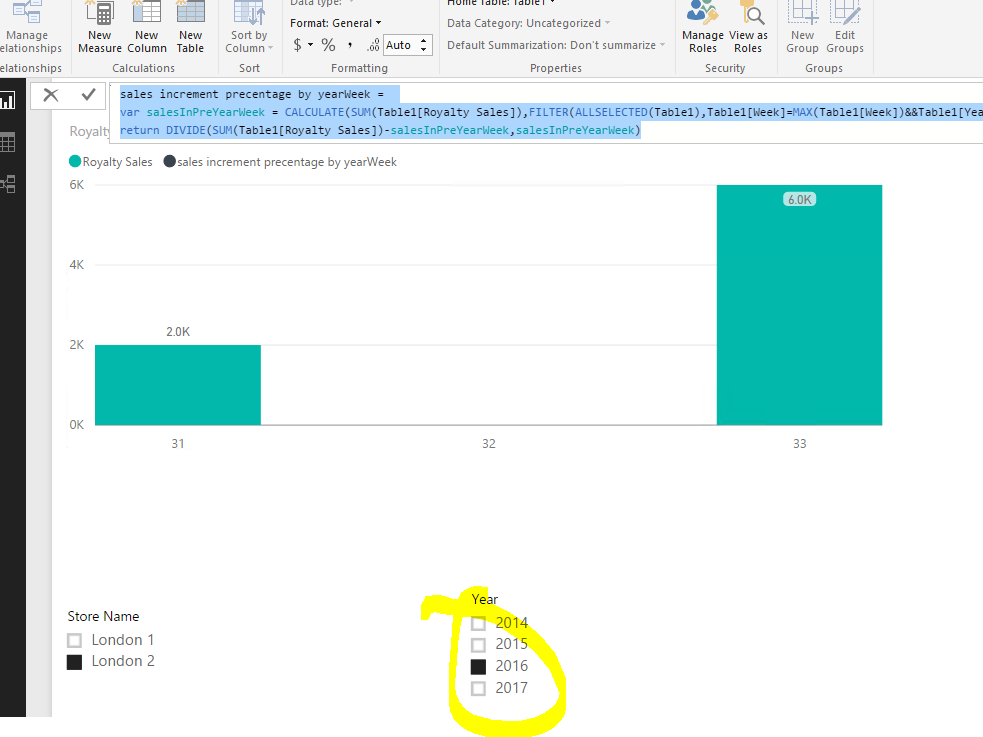Select the week 33 bar
This screenshot has height=737, width=983.
[x=799, y=305]
